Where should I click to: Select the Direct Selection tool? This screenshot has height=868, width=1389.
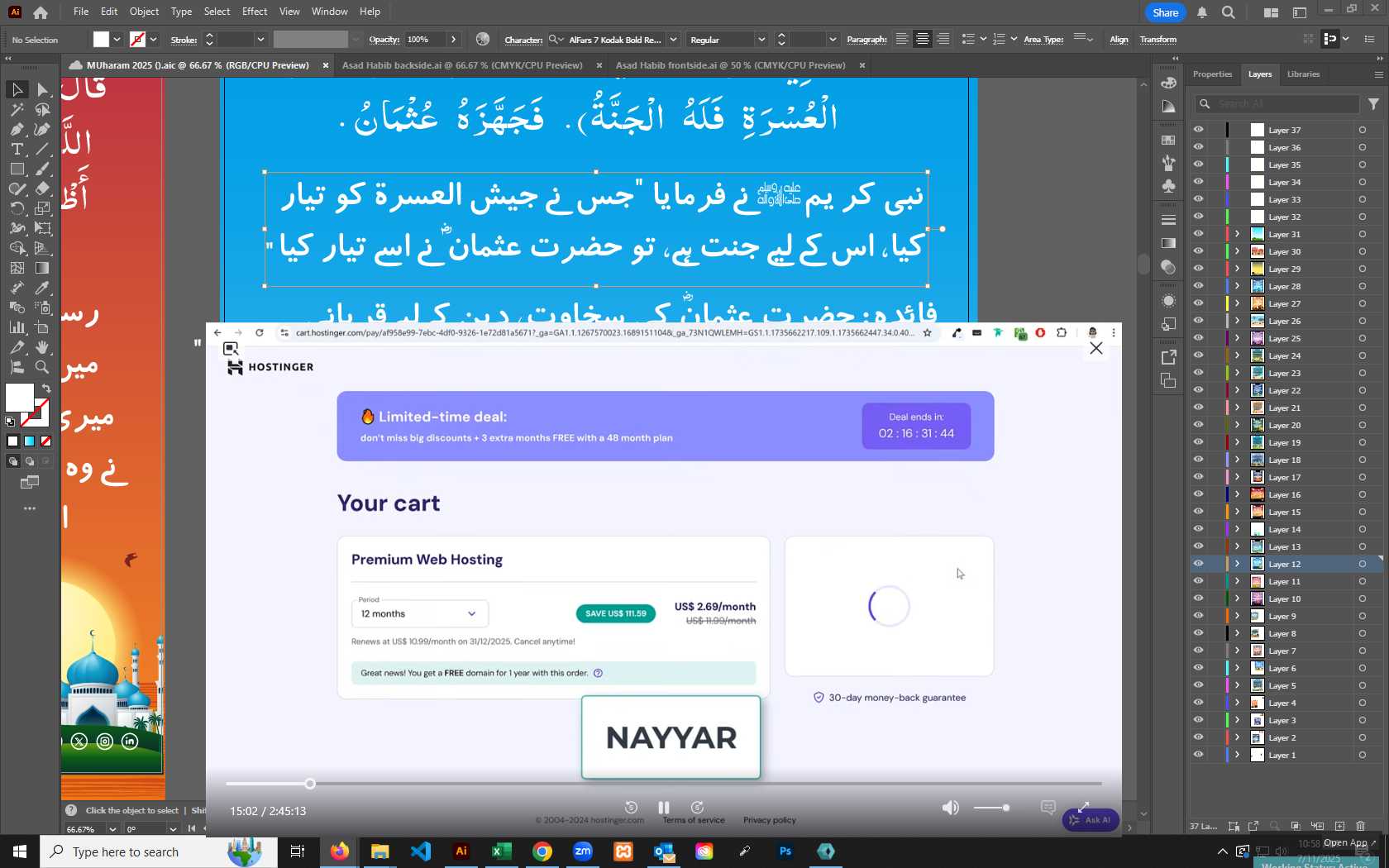pyautogui.click(x=43, y=89)
